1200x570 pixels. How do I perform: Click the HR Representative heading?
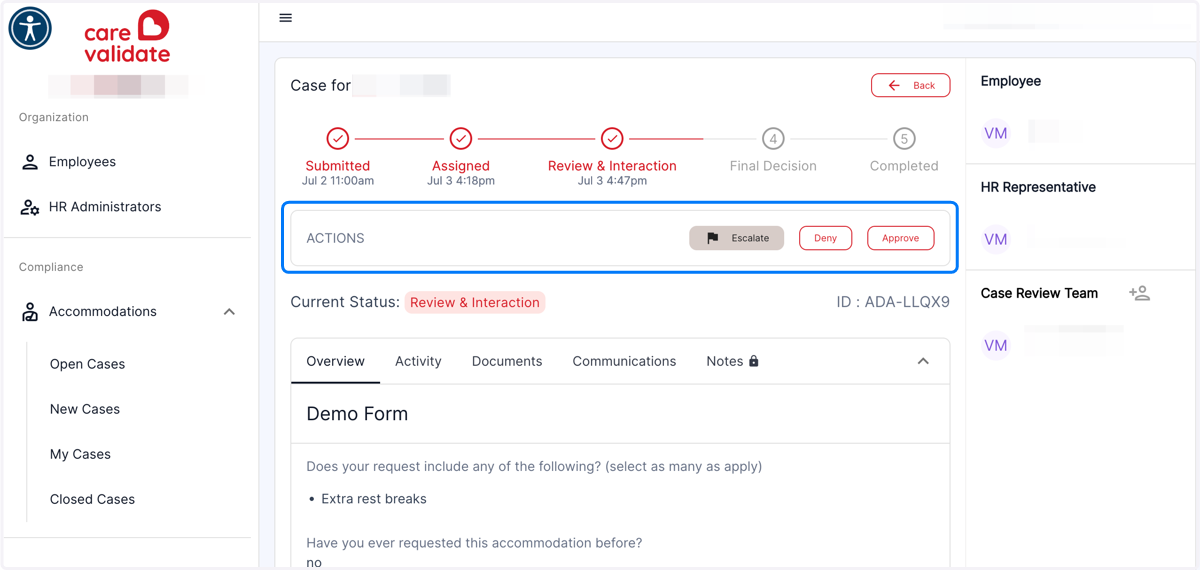point(1038,187)
